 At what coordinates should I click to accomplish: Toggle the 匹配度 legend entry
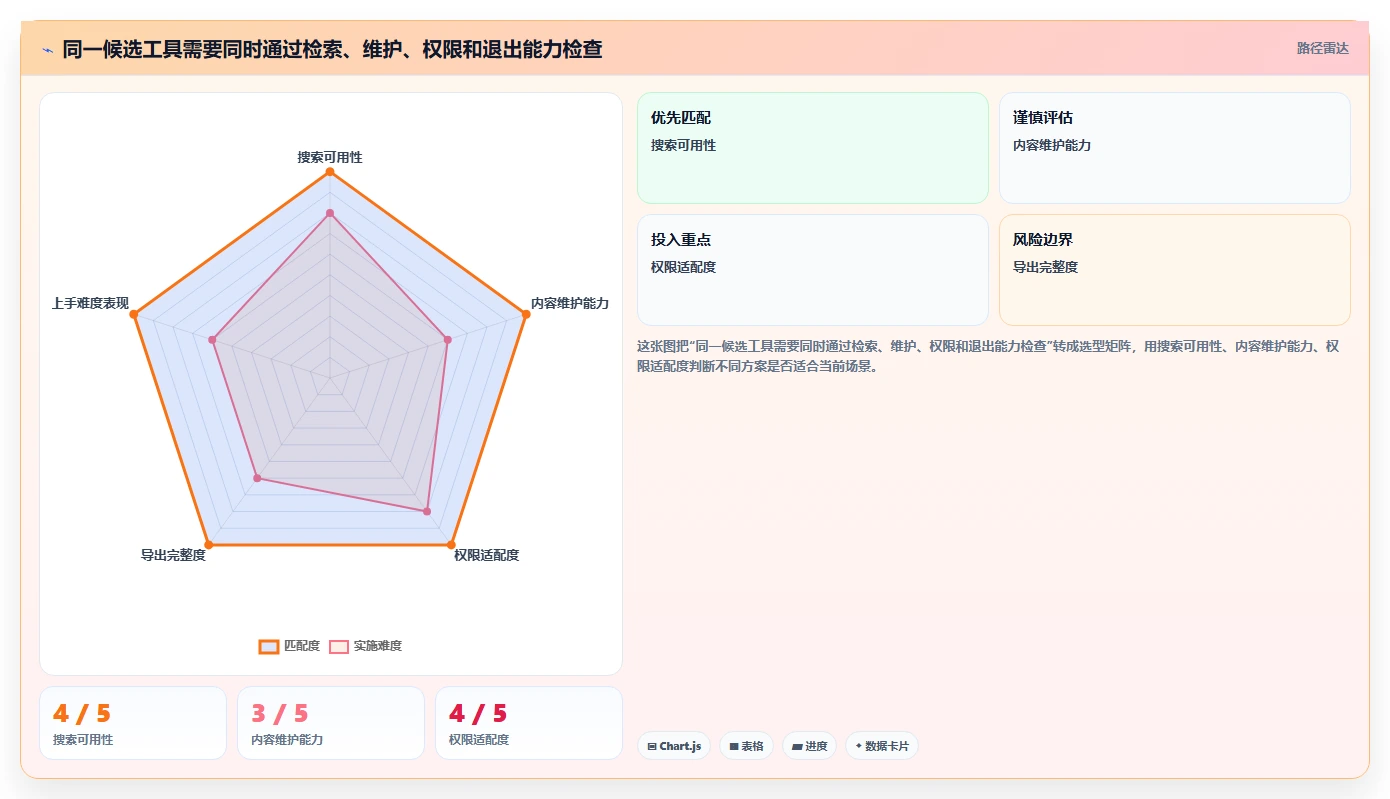[289, 646]
